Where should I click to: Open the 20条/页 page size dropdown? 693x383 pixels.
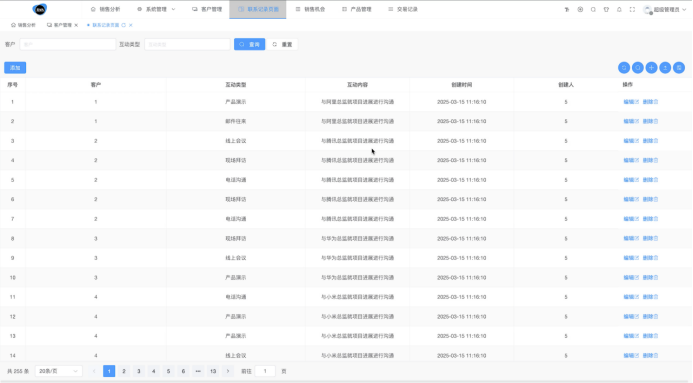[58, 371]
